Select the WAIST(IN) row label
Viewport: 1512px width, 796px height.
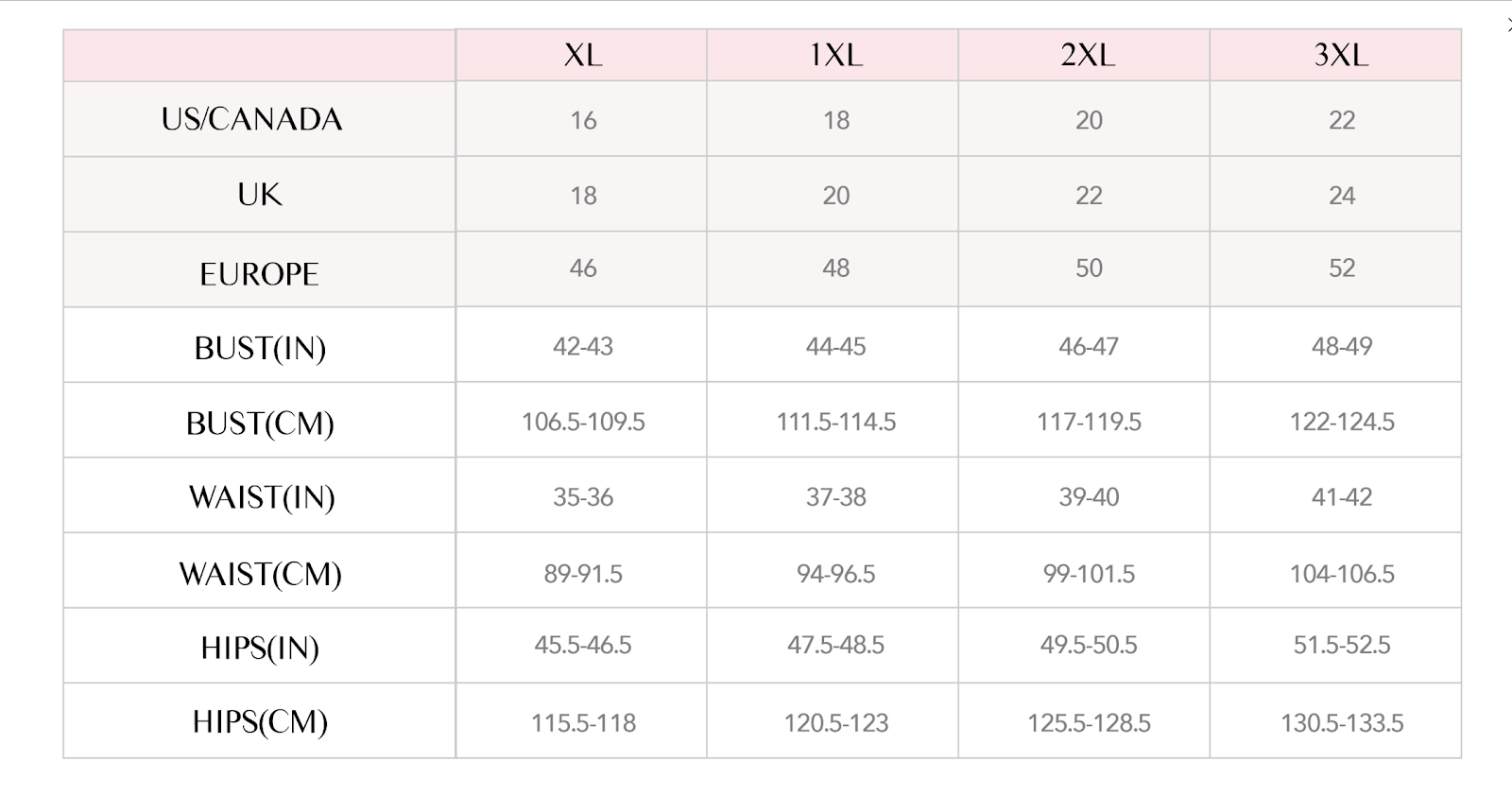pos(262,497)
